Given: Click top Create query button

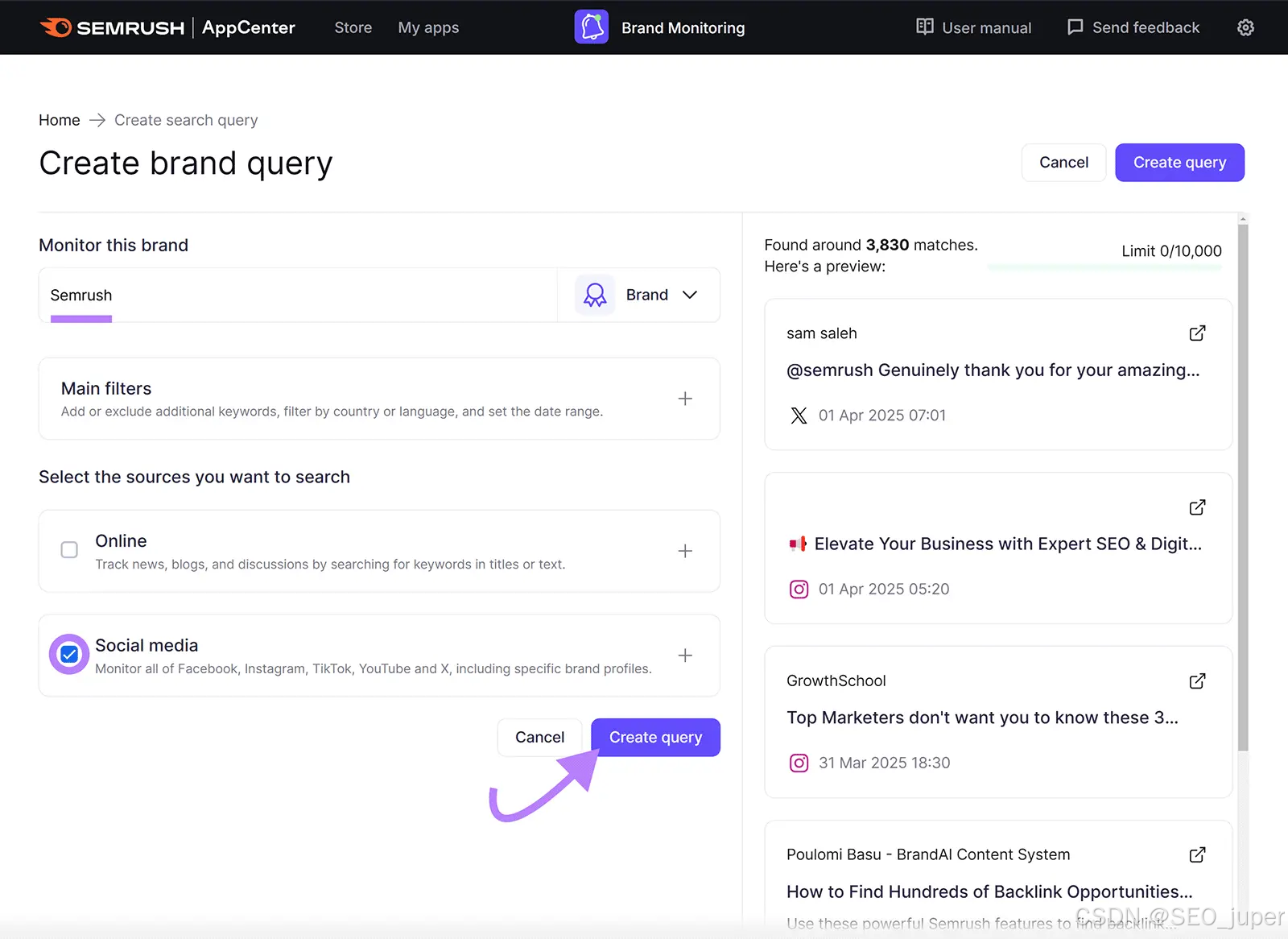Looking at the screenshot, I should tap(1179, 163).
